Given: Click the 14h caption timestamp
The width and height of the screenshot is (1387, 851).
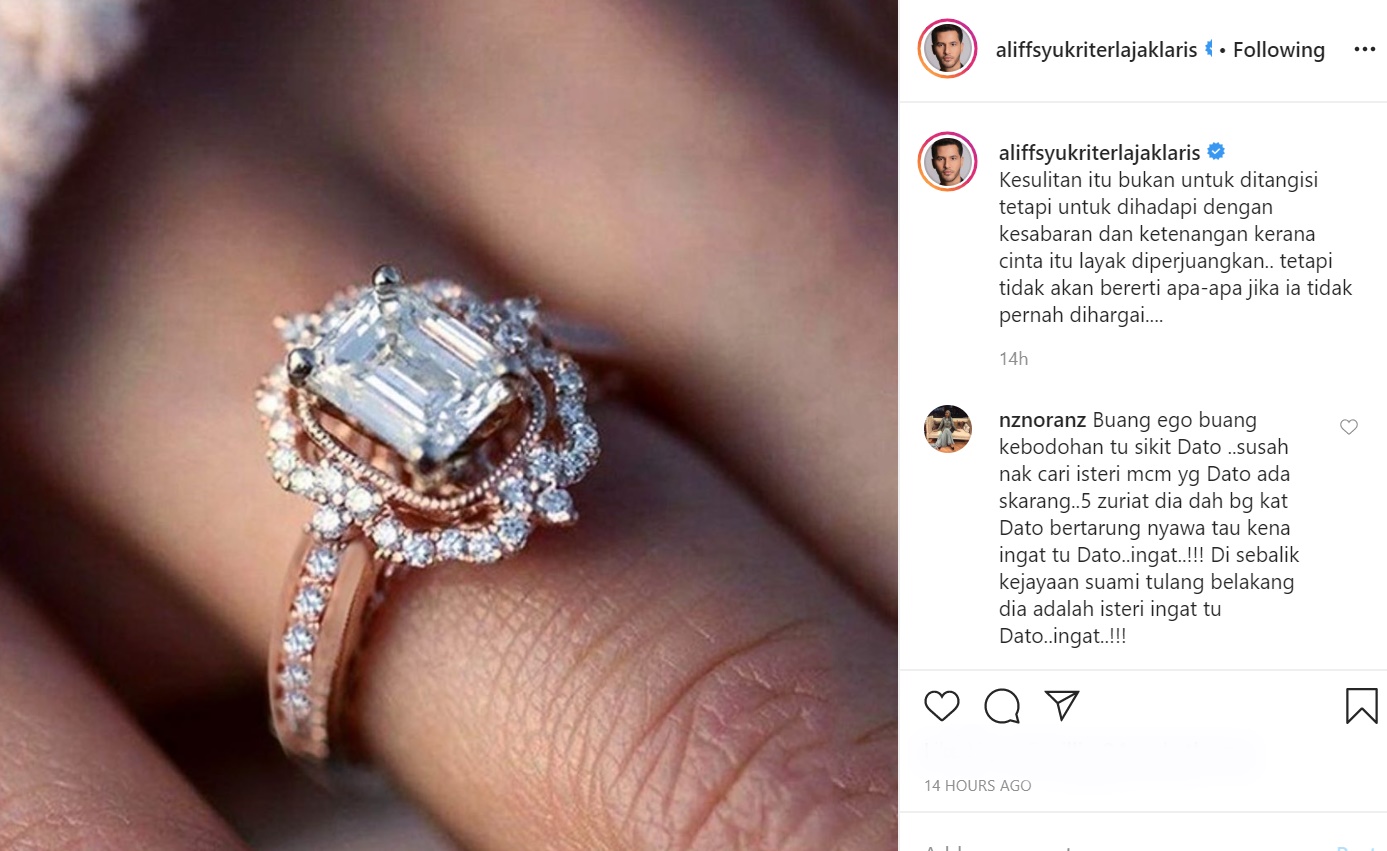Looking at the screenshot, I should [x=1013, y=359].
